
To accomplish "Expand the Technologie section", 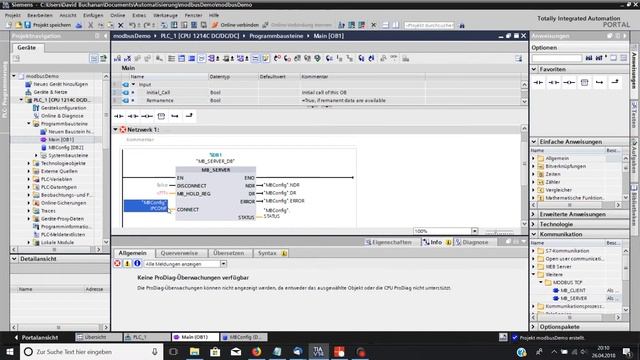I will click(x=534, y=224).
